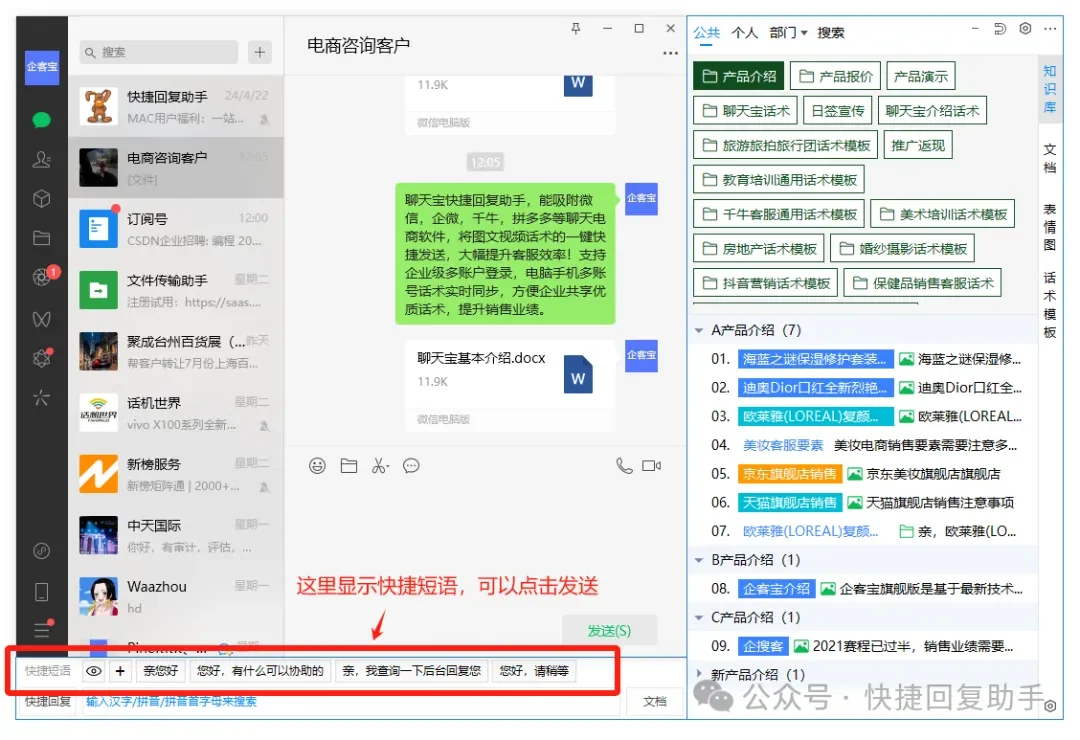Viewport: 1080px width, 740px height.
Task: Click the 发送(S) button
Action: (610, 631)
